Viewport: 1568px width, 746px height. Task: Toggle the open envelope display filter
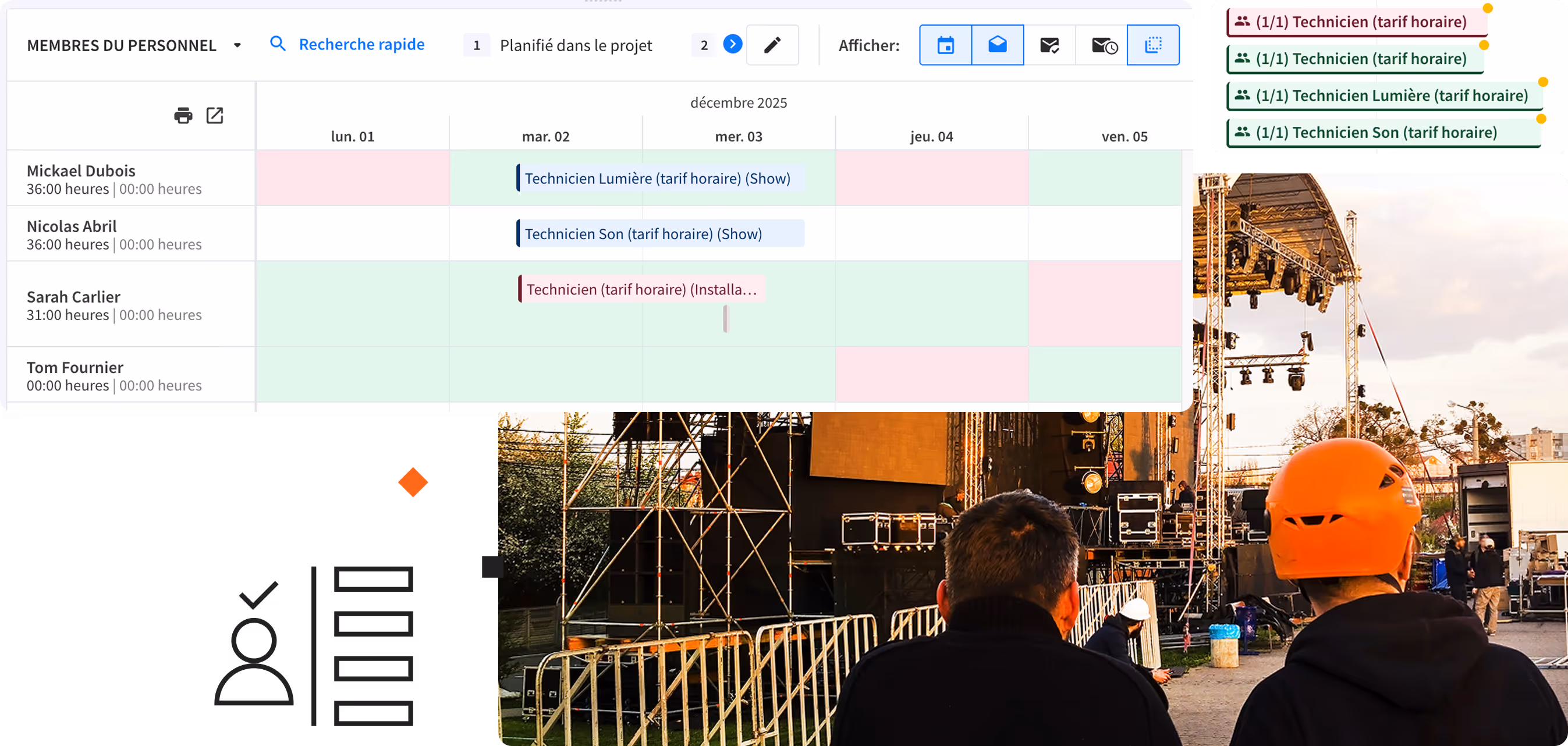pyautogui.click(x=997, y=45)
